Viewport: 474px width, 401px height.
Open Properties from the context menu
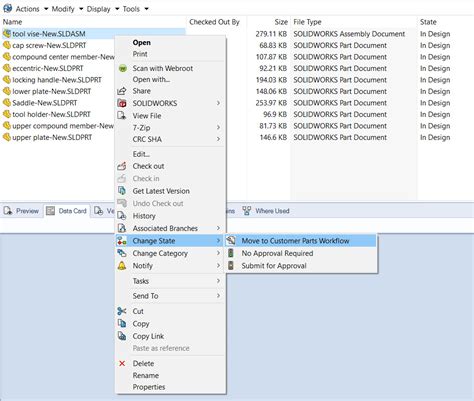point(149,387)
